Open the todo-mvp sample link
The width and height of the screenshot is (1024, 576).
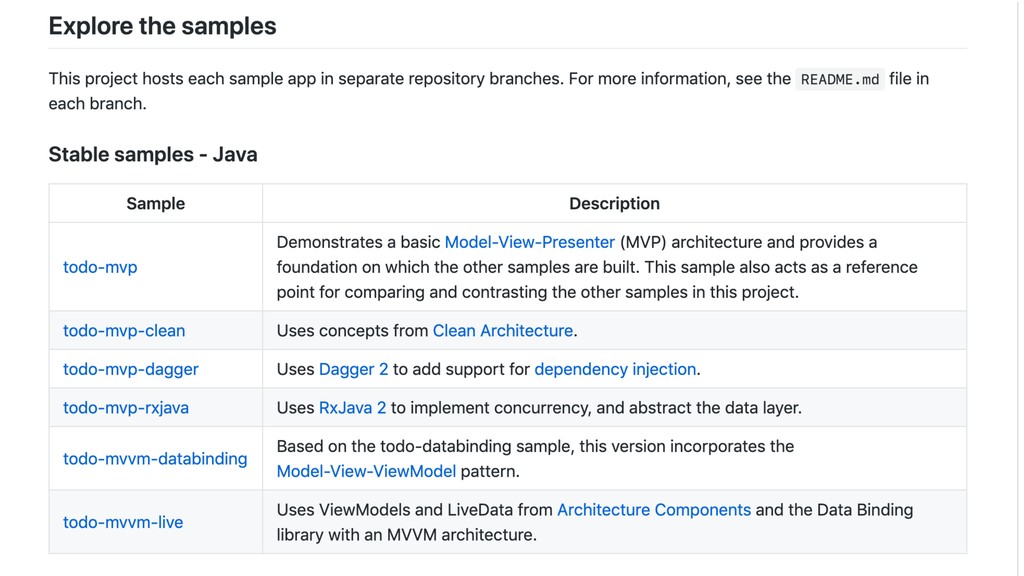coord(100,267)
